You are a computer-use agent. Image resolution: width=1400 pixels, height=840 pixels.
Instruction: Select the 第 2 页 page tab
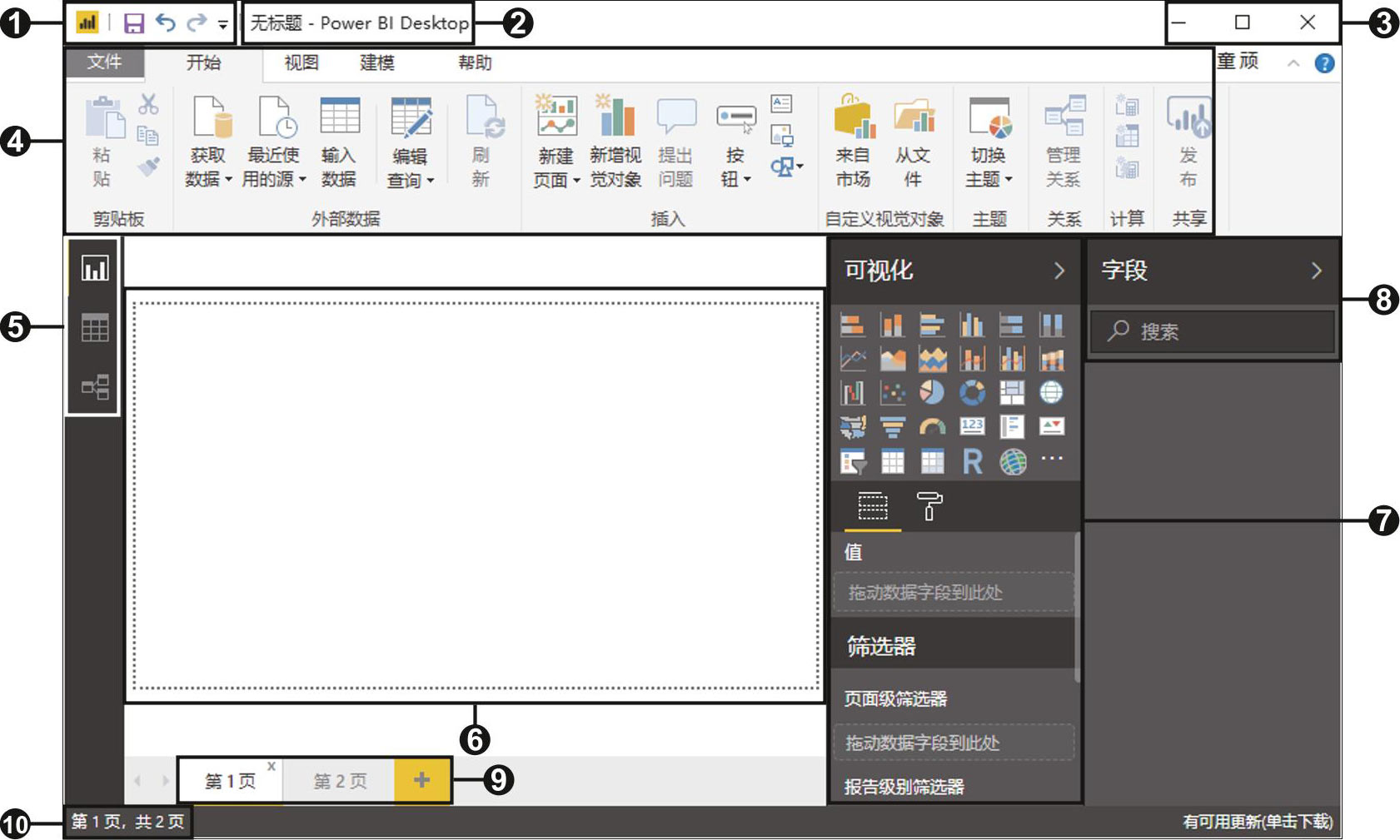point(340,781)
